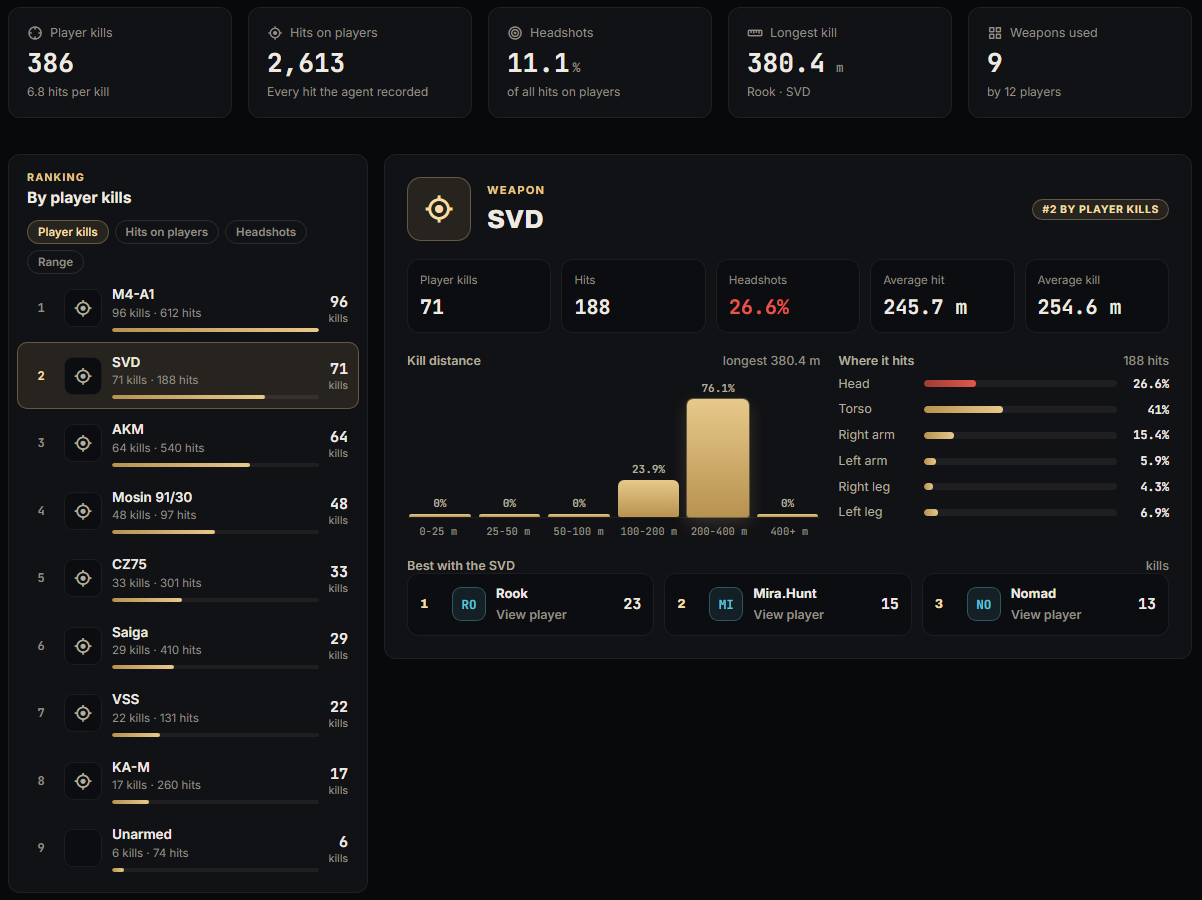Click the Mosin 91/30 weapon icon

pyautogui.click(x=83, y=510)
